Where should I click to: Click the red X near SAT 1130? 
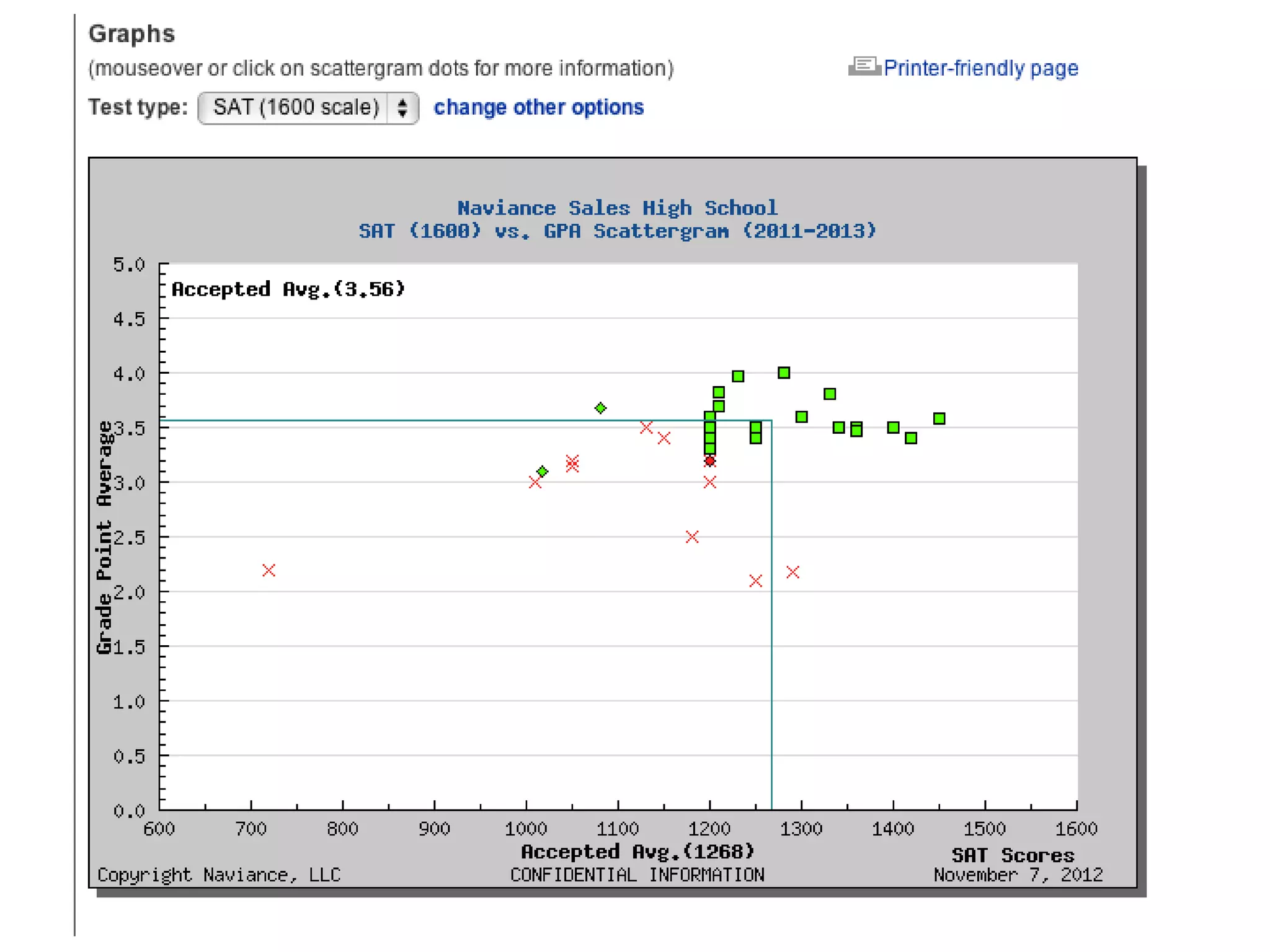pyautogui.click(x=646, y=427)
